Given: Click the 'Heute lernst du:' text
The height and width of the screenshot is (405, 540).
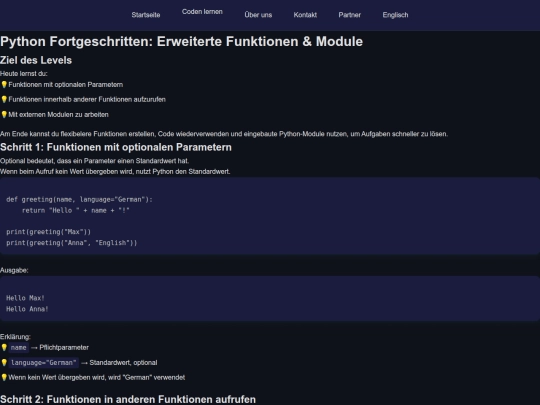Looking at the screenshot, I should click(24, 74).
